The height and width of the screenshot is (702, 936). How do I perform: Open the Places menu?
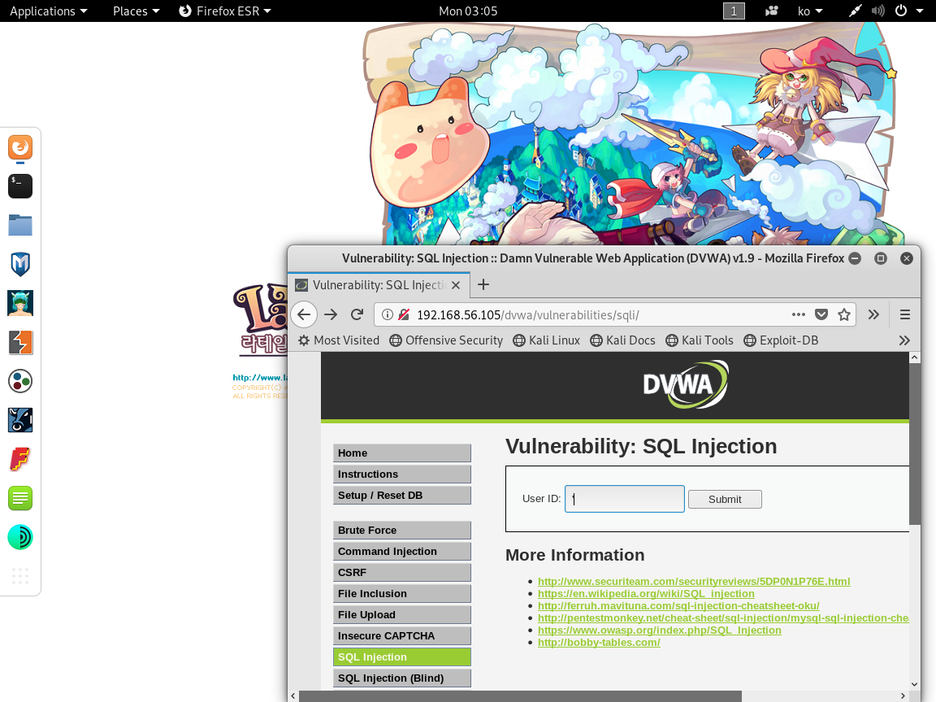136,11
